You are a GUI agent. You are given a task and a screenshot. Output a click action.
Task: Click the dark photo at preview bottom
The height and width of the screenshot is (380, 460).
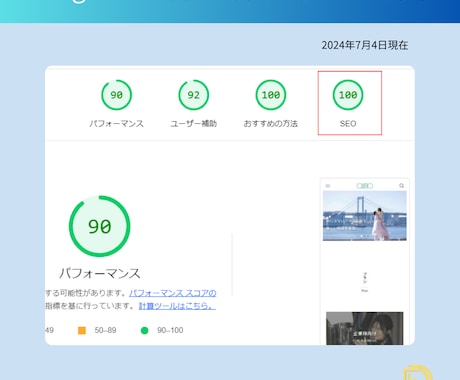(x=365, y=328)
